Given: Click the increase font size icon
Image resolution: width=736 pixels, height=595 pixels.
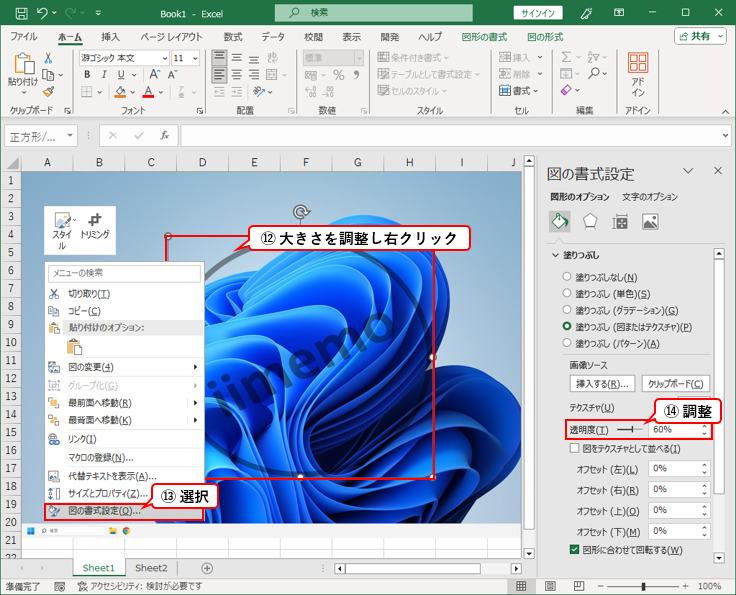Looking at the screenshot, I should coord(154,75).
